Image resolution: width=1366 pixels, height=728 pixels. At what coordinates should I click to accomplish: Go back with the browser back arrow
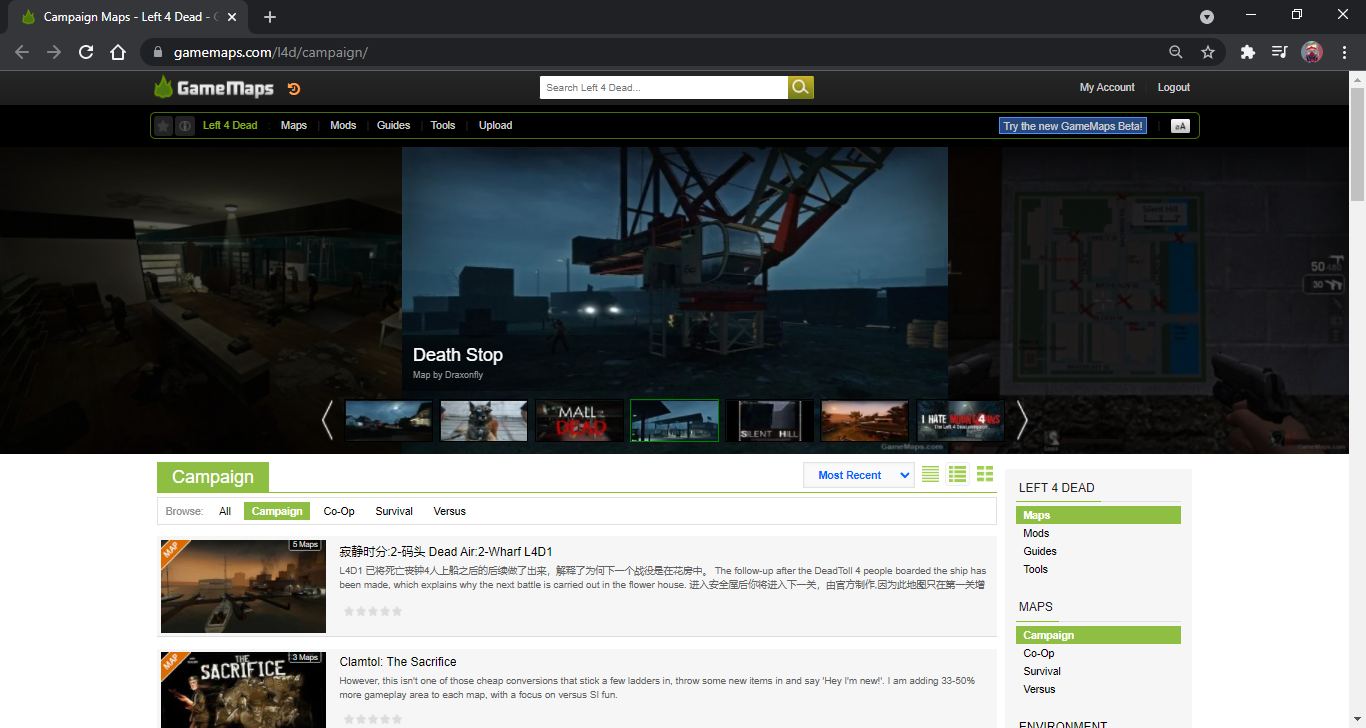point(22,52)
